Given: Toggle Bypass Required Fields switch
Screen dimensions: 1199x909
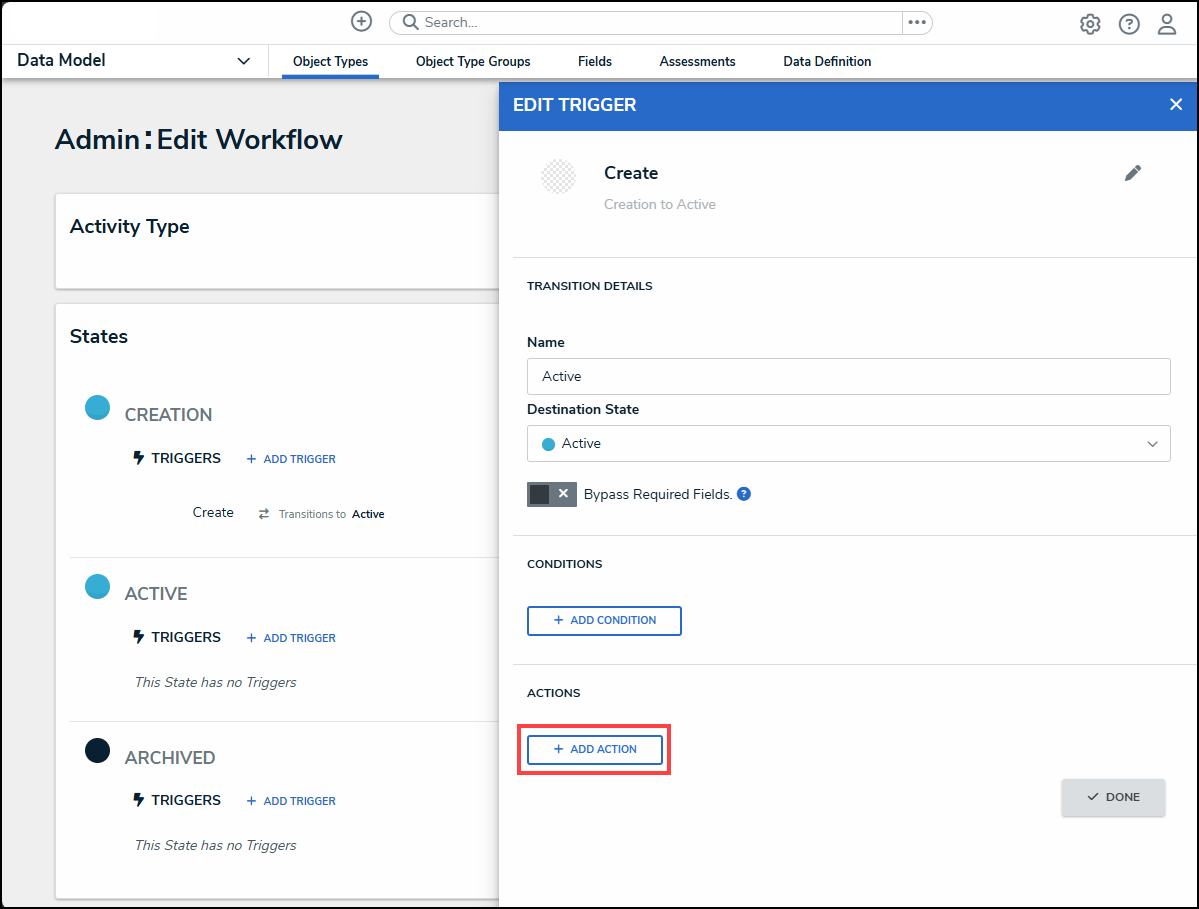Looking at the screenshot, I should pyautogui.click(x=551, y=494).
